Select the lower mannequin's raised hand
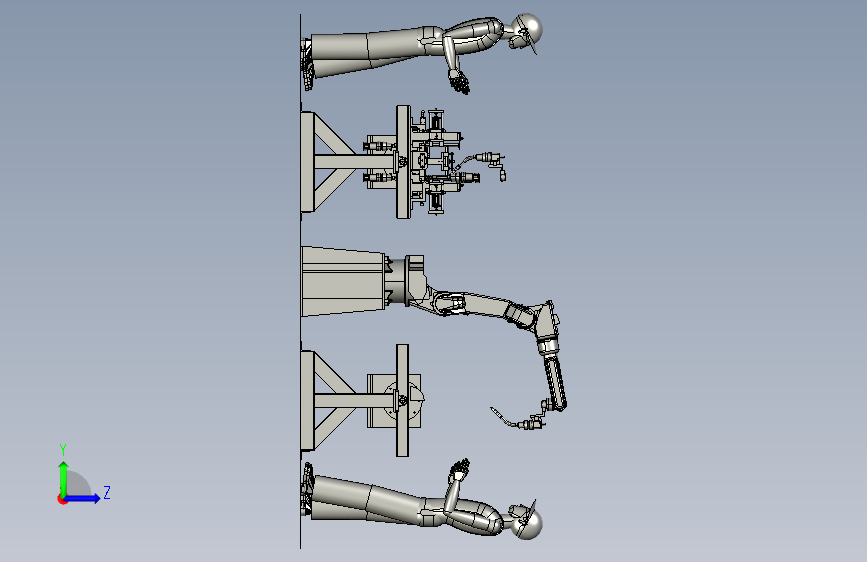The width and height of the screenshot is (867, 562). click(x=460, y=470)
